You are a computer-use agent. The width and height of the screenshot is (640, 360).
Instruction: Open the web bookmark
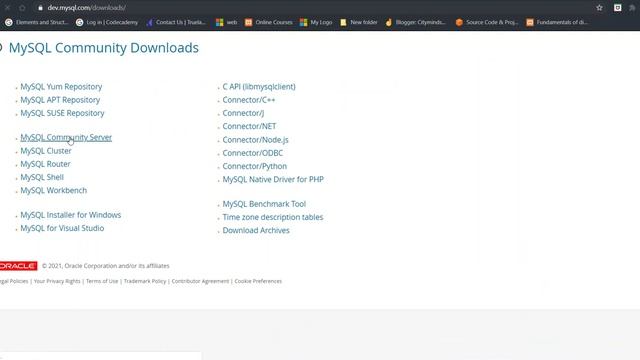(x=227, y=22)
